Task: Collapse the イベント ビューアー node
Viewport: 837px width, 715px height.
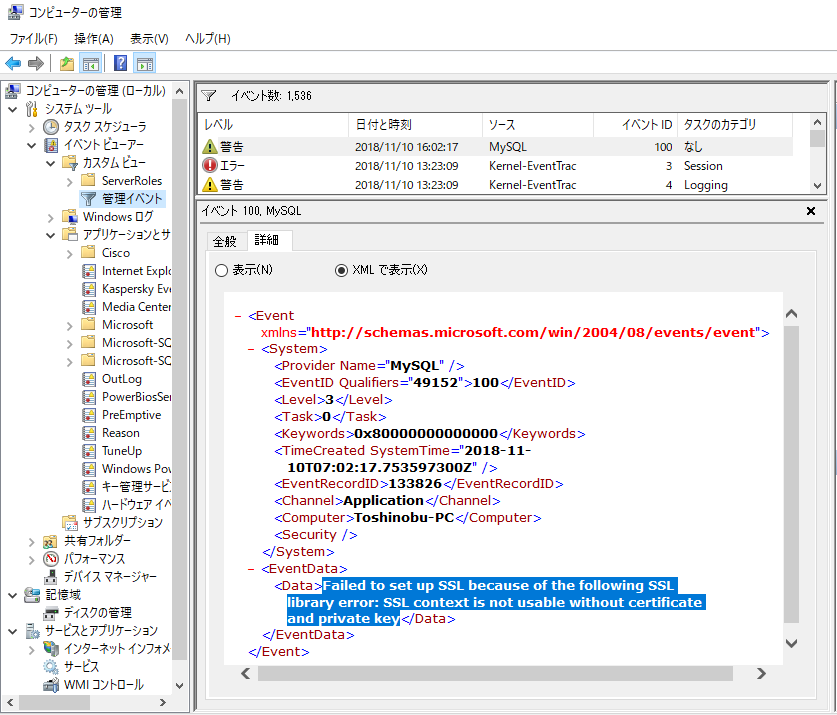Action: [31, 145]
